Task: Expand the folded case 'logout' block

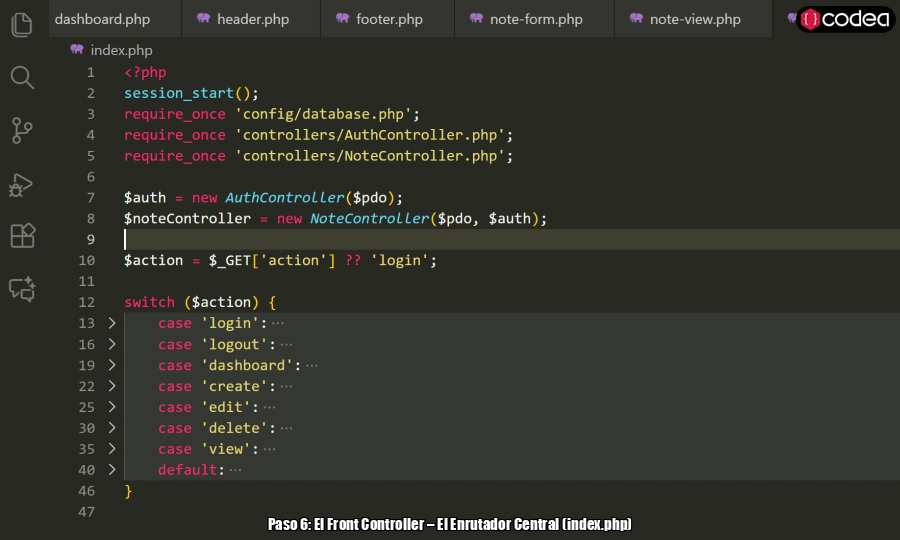Action: tap(112, 344)
